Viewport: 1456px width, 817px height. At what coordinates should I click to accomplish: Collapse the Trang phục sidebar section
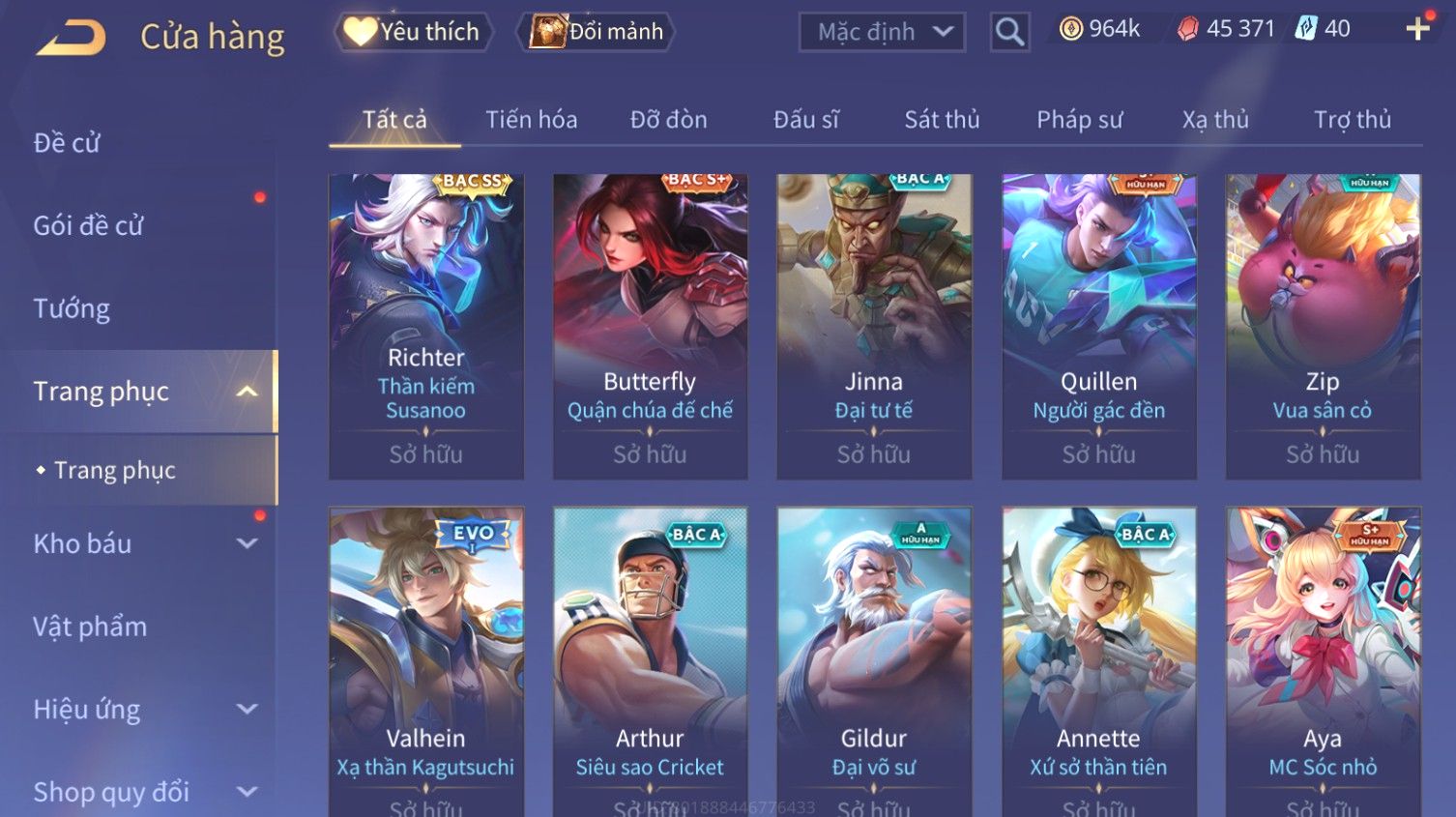tap(247, 392)
